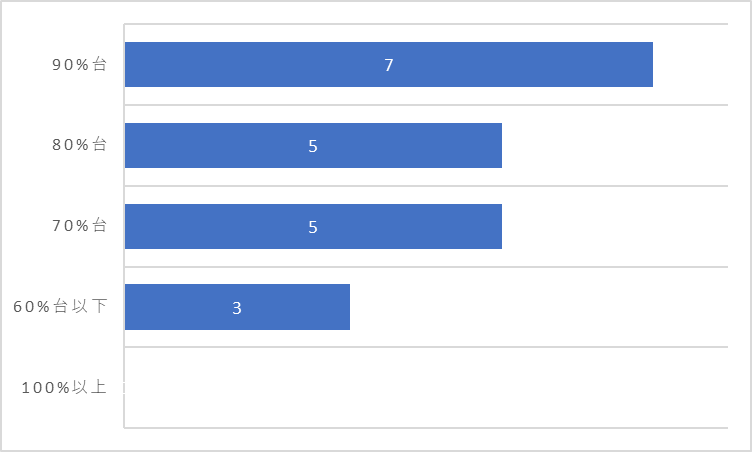Screen dimensions: 752x452
Task: Click data label 5 on 80%台 bar
Action: 313,146
